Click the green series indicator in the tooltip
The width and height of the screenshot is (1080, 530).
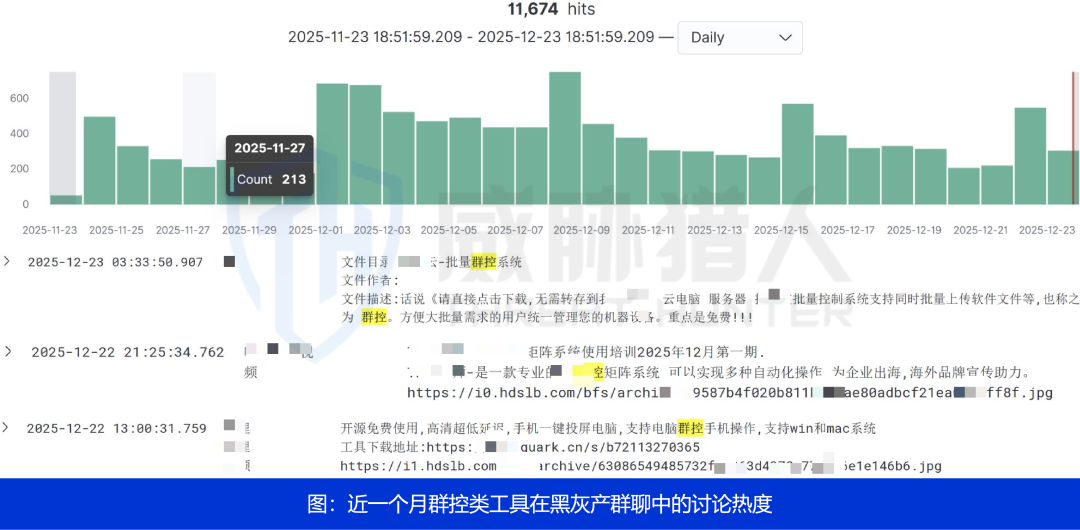coord(232,179)
